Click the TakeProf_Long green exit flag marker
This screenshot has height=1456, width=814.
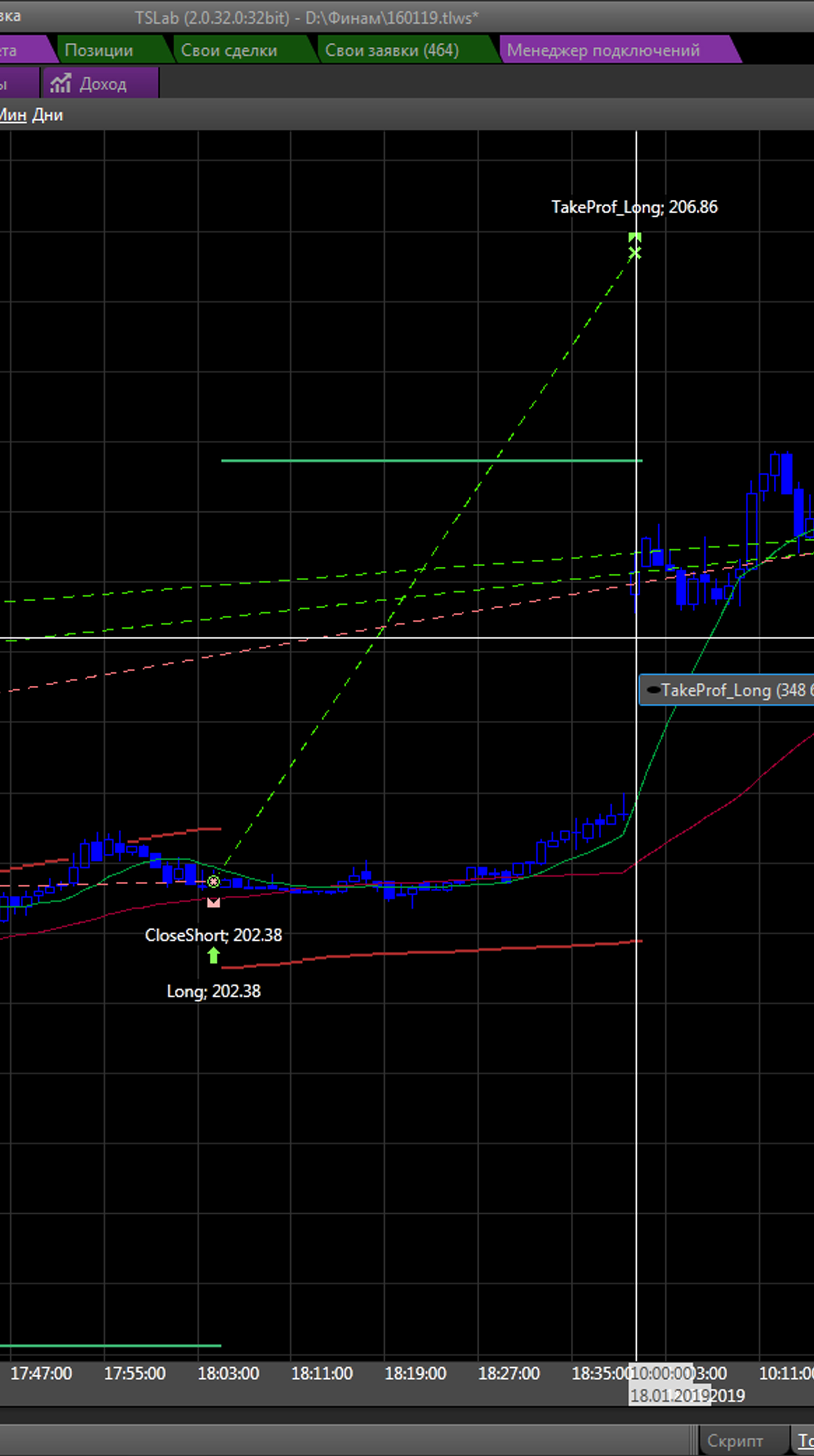pyautogui.click(x=634, y=237)
